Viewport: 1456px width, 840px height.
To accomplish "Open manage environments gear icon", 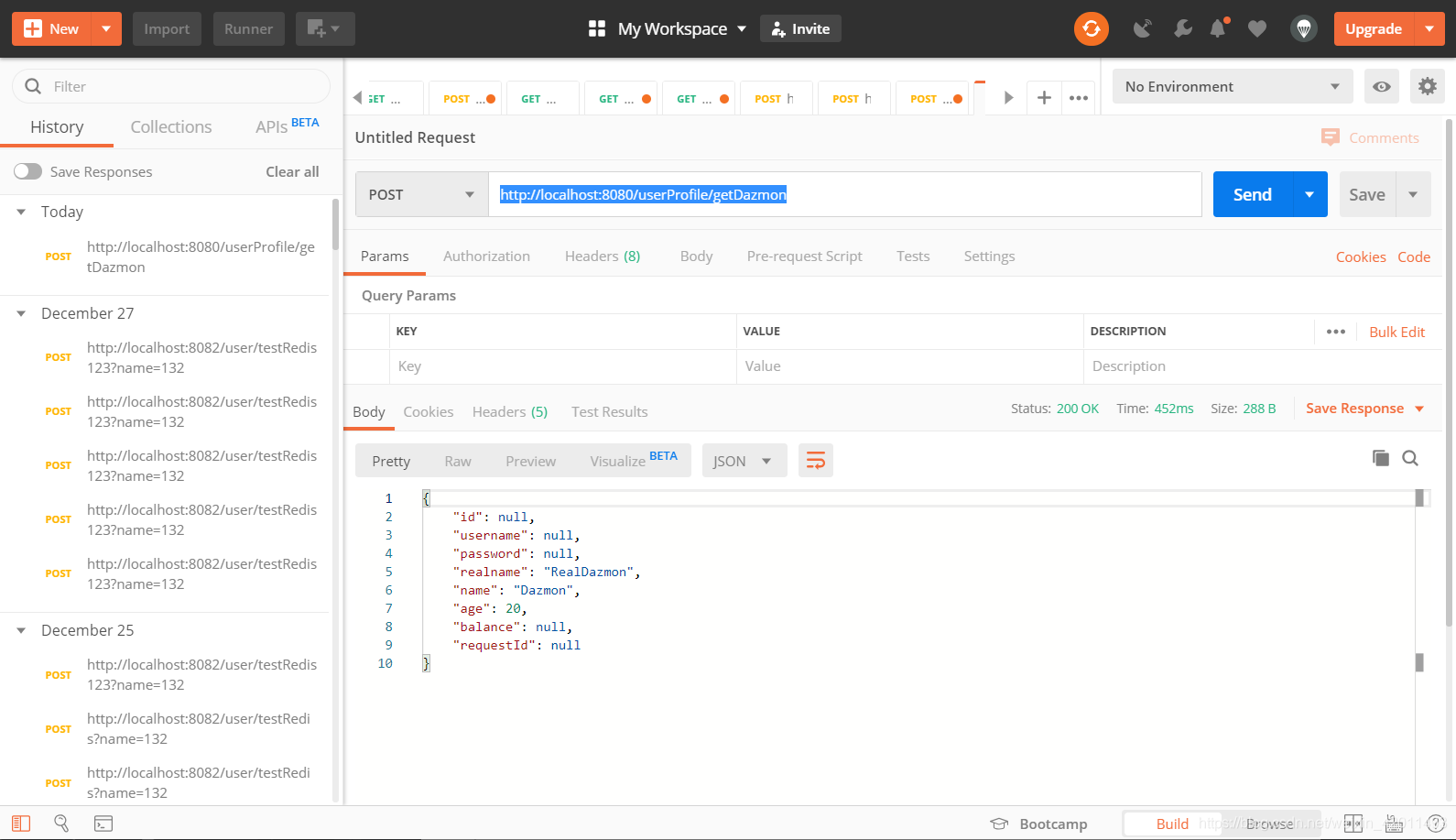I will (1427, 87).
